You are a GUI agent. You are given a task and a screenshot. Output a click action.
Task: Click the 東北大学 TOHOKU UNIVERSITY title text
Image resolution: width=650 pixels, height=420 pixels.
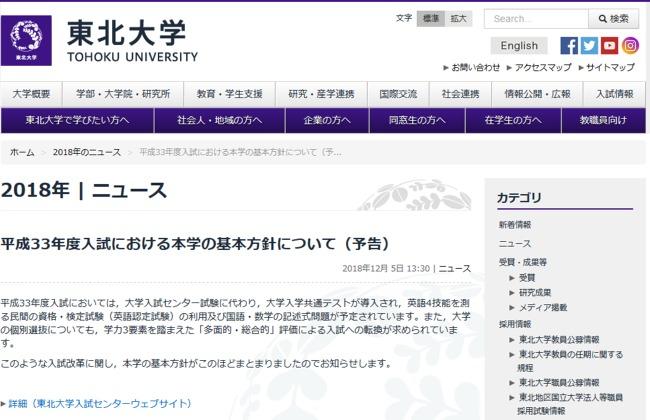tap(132, 41)
